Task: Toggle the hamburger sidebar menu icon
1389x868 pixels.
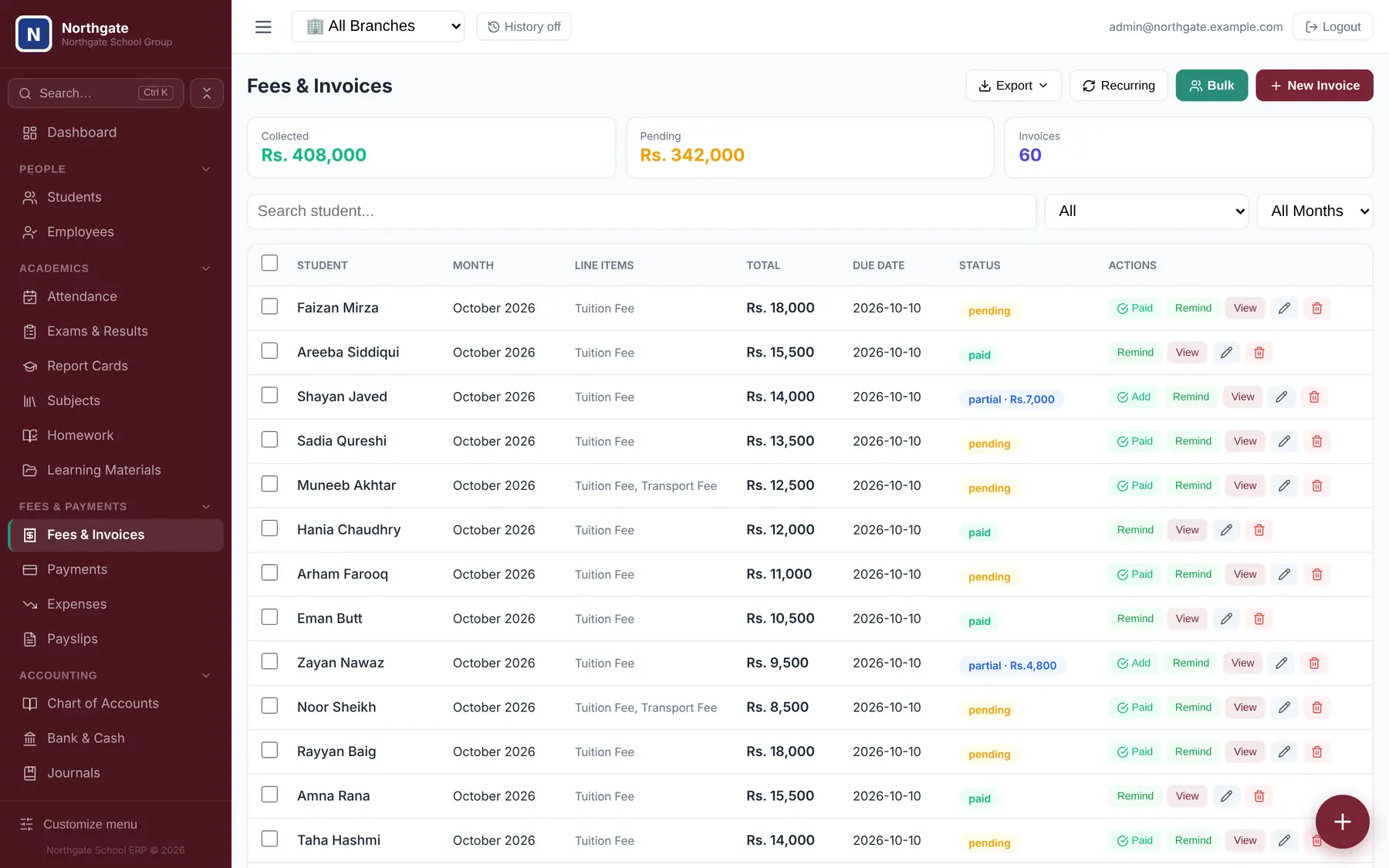Action: [263, 27]
